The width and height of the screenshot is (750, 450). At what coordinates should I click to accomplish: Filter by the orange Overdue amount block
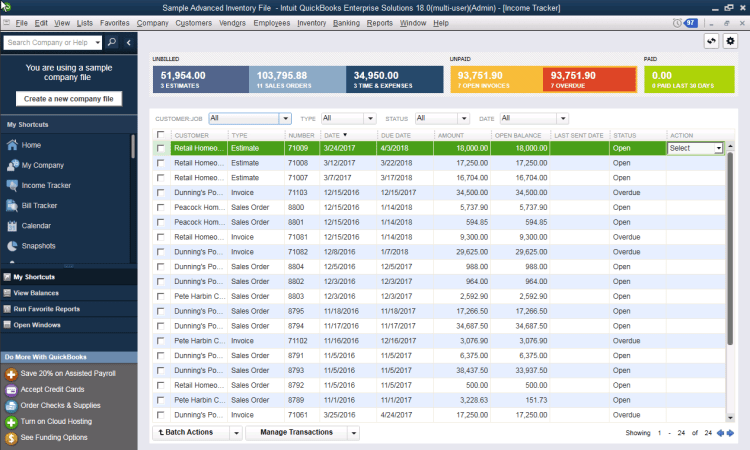click(589, 79)
